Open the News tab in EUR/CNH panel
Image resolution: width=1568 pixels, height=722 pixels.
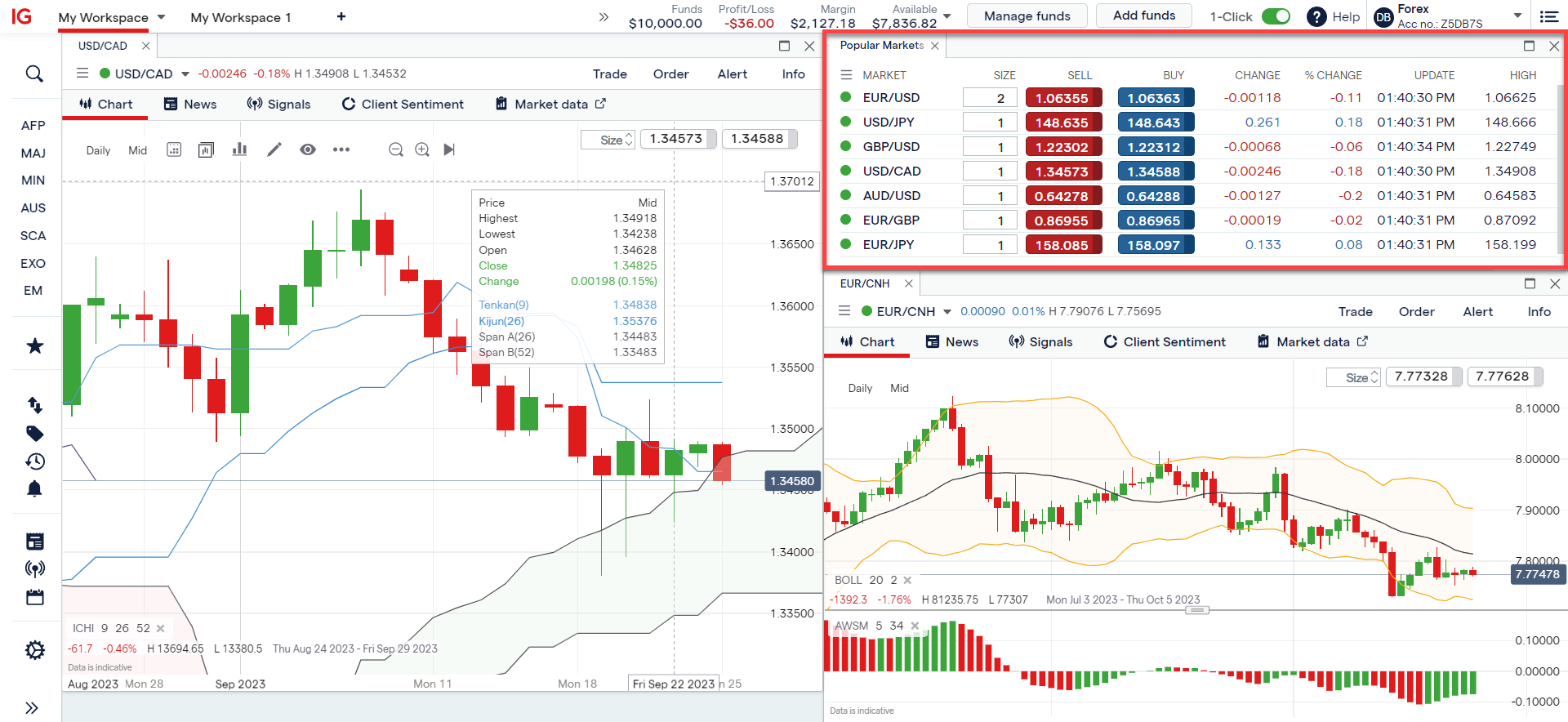click(952, 342)
